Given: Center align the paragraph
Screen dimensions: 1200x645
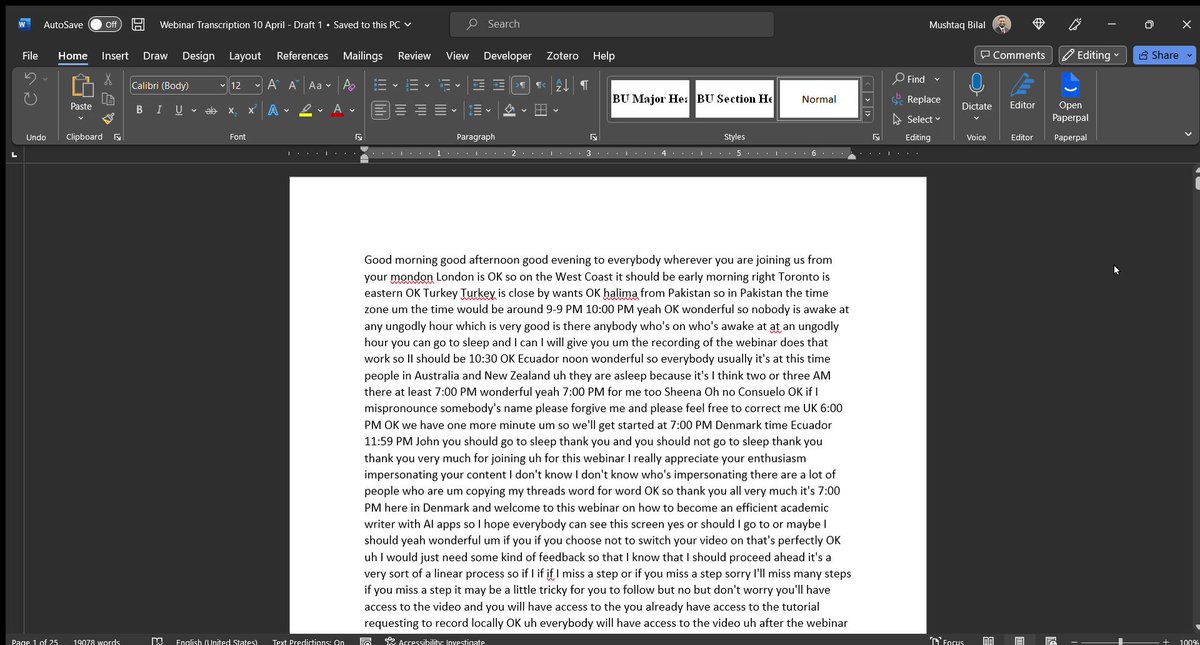Looking at the screenshot, I should [400, 110].
